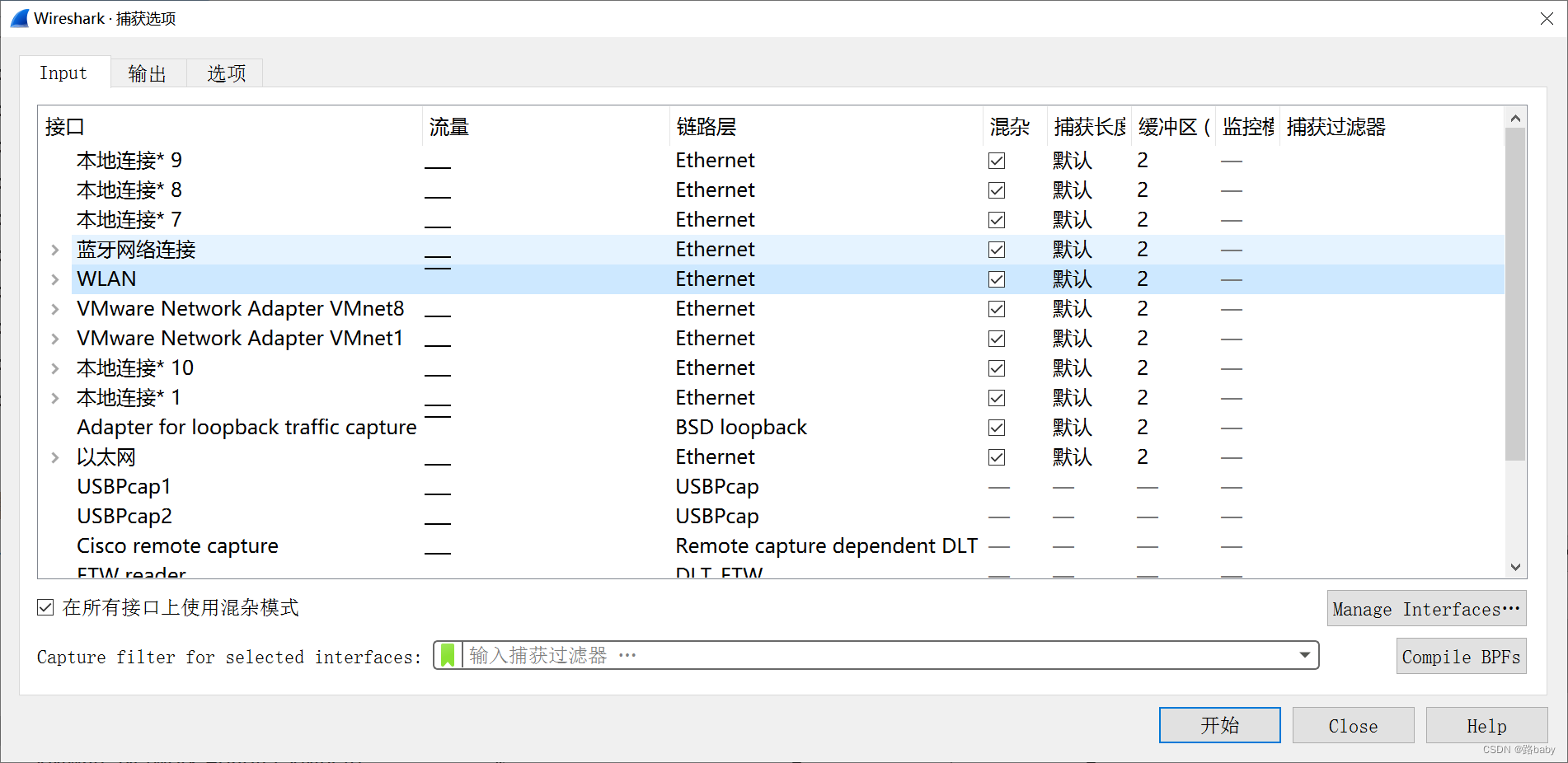1568x763 pixels.
Task: Click the 混杂 column header
Action: pyautogui.click(x=1015, y=127)
